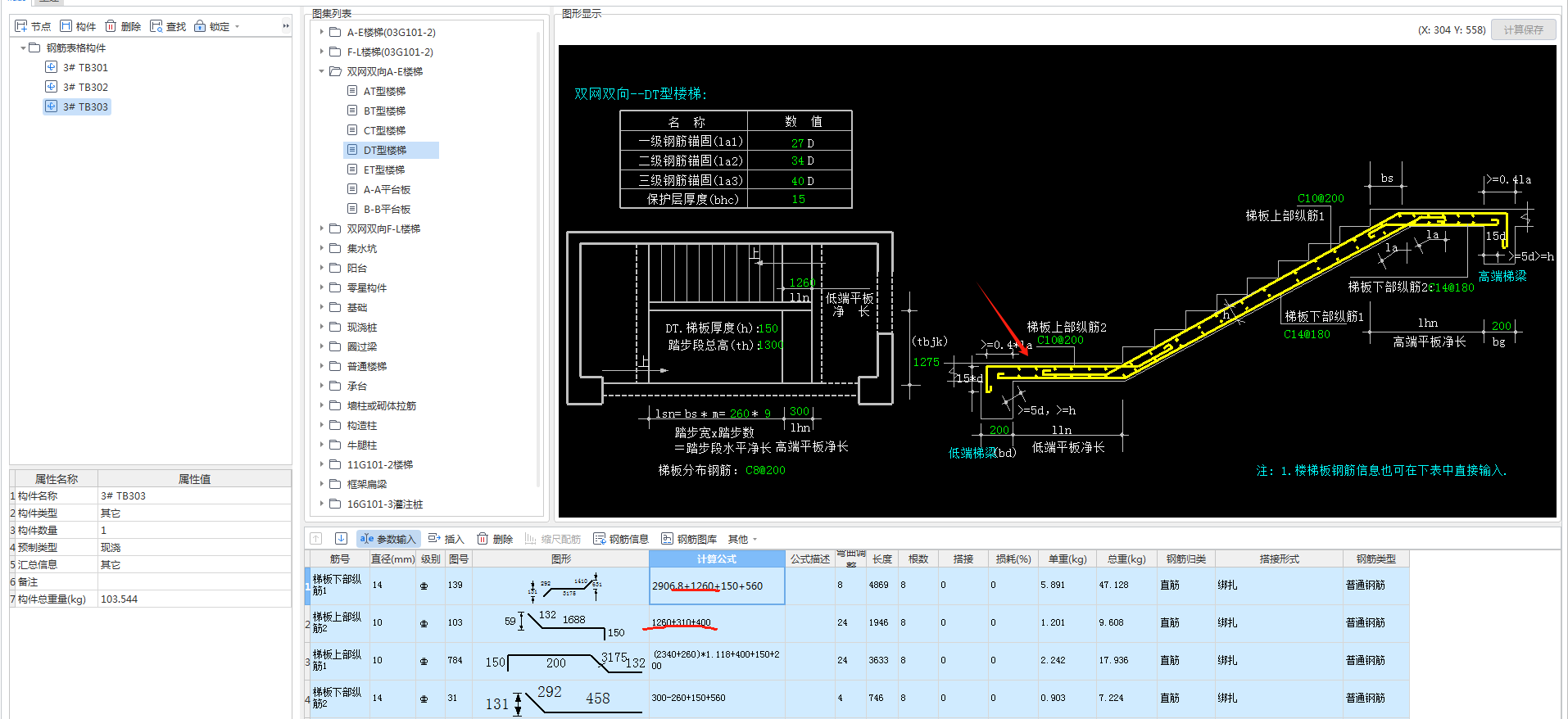Screen dimensions: 1568x719
Task: Edit the 保护层厚度(bhc) value 15
Action: coord(798,199)
